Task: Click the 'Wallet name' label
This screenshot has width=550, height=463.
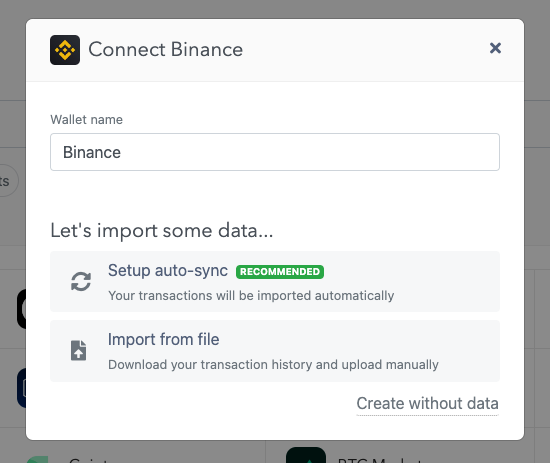Action: [x=86, y=120]
